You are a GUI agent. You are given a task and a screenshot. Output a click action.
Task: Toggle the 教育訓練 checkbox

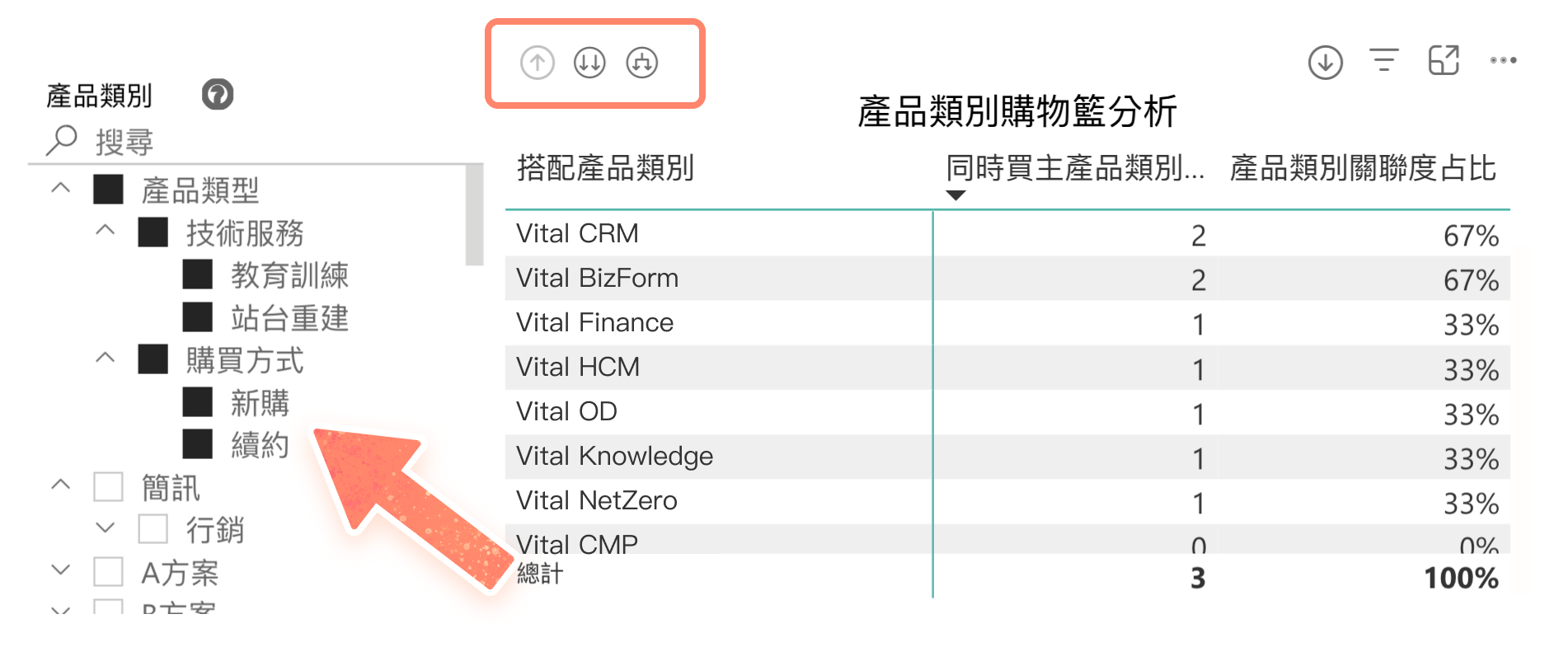pos(198,274)
